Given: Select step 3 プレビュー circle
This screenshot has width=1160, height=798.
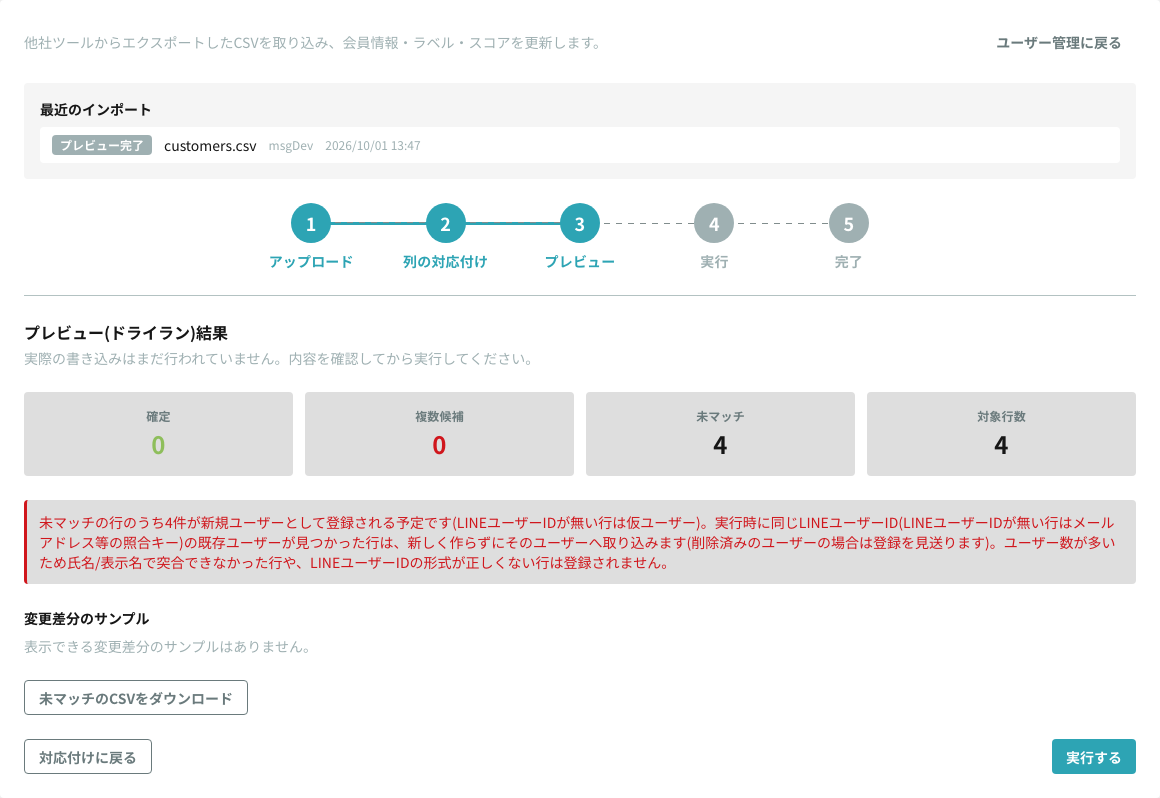Looking at the screenshot, I should pos(580,223).
